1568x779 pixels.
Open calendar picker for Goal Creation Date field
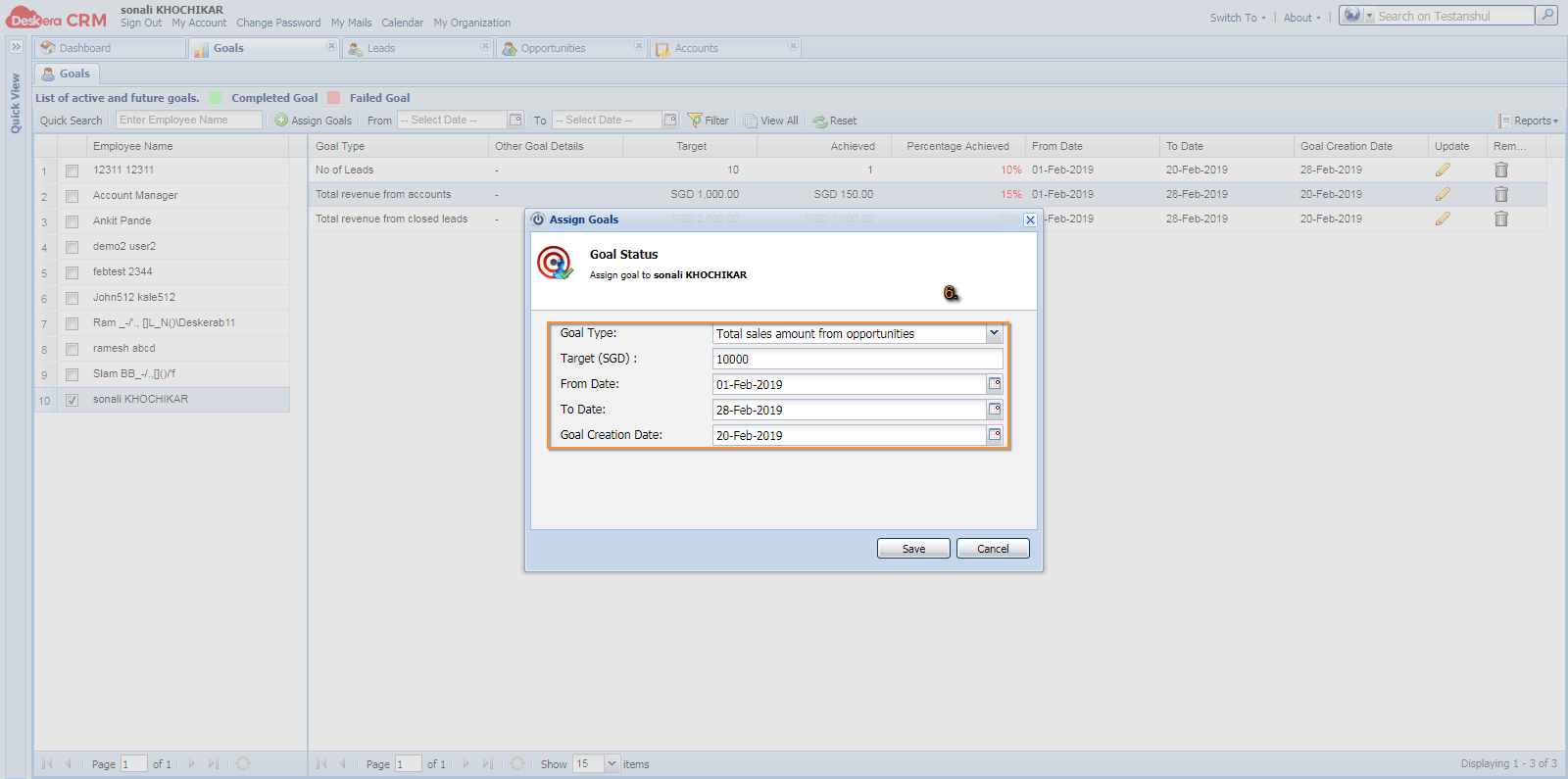(x=995, y=435)
